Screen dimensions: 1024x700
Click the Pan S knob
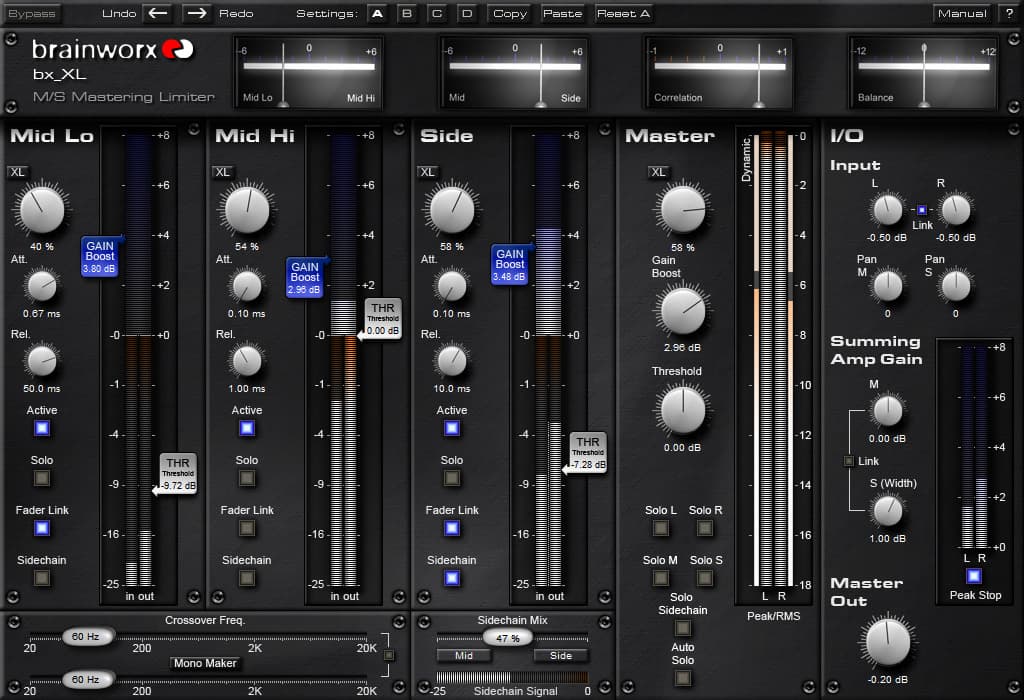tap(955, 286)
